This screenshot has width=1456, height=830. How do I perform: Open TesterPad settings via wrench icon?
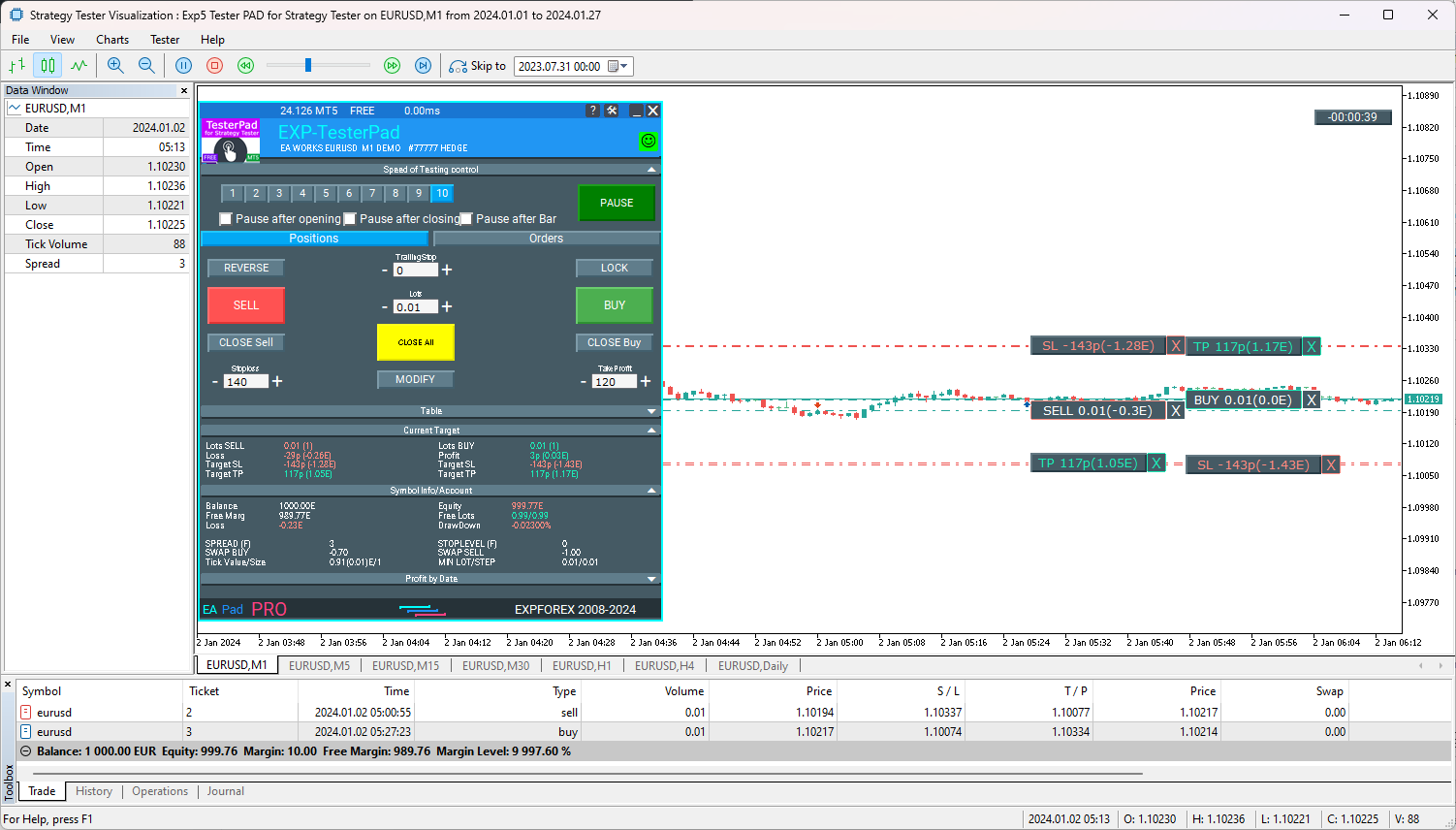click(x=612, y=111)
